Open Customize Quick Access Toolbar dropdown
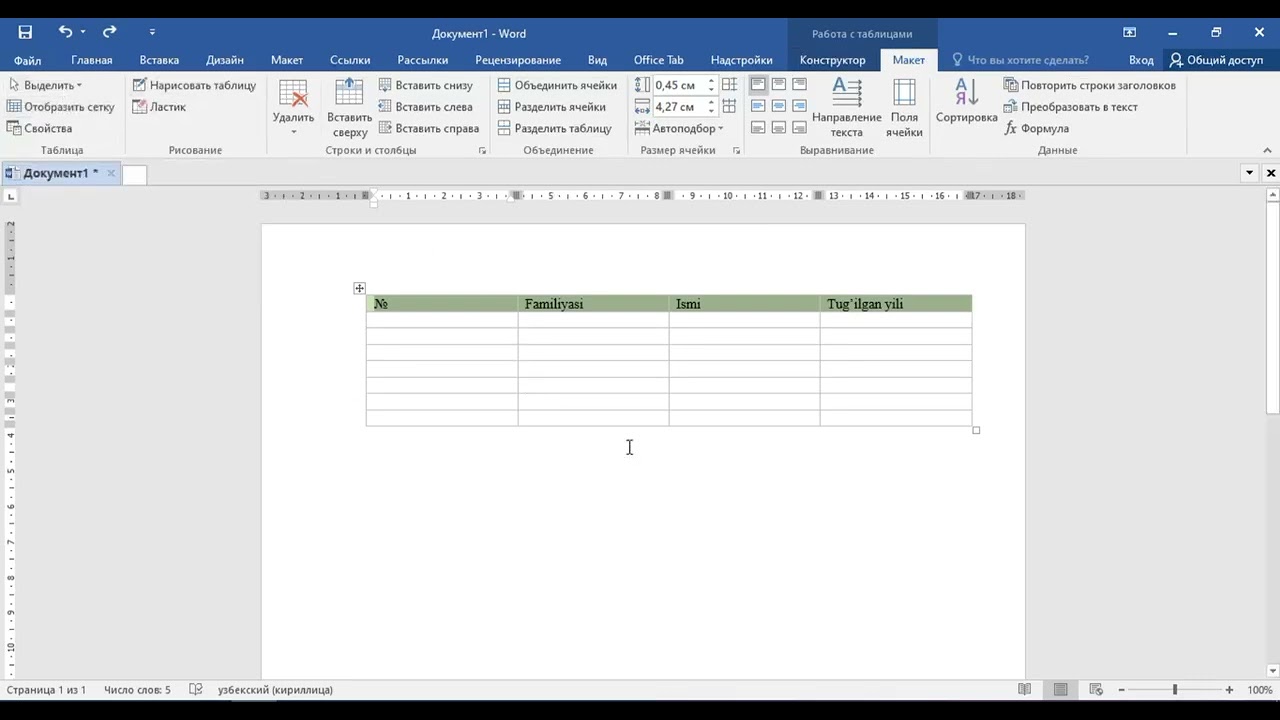1280x720 pixels. click(x=152, y=32)
